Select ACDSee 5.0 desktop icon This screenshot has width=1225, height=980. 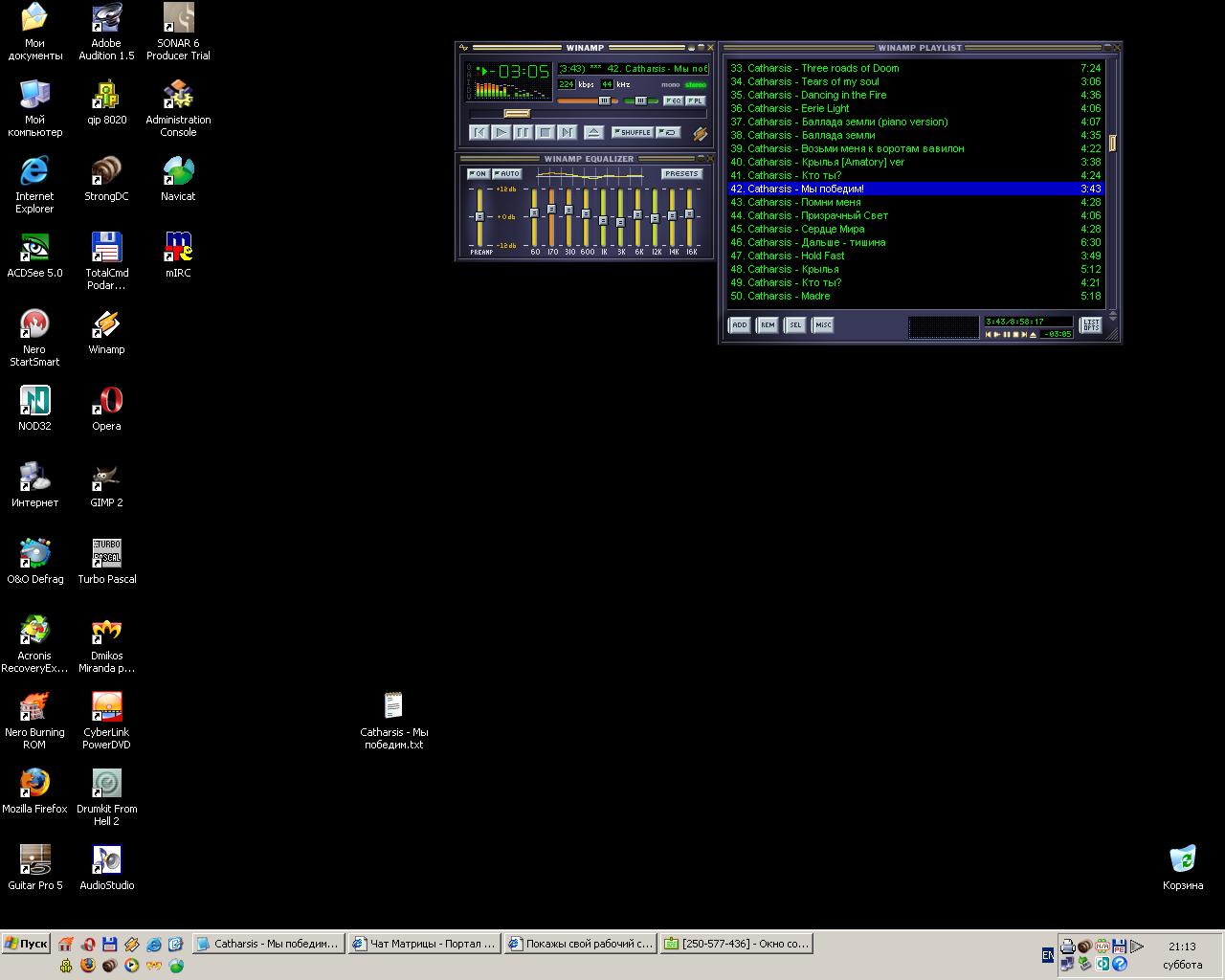[34, 256]
